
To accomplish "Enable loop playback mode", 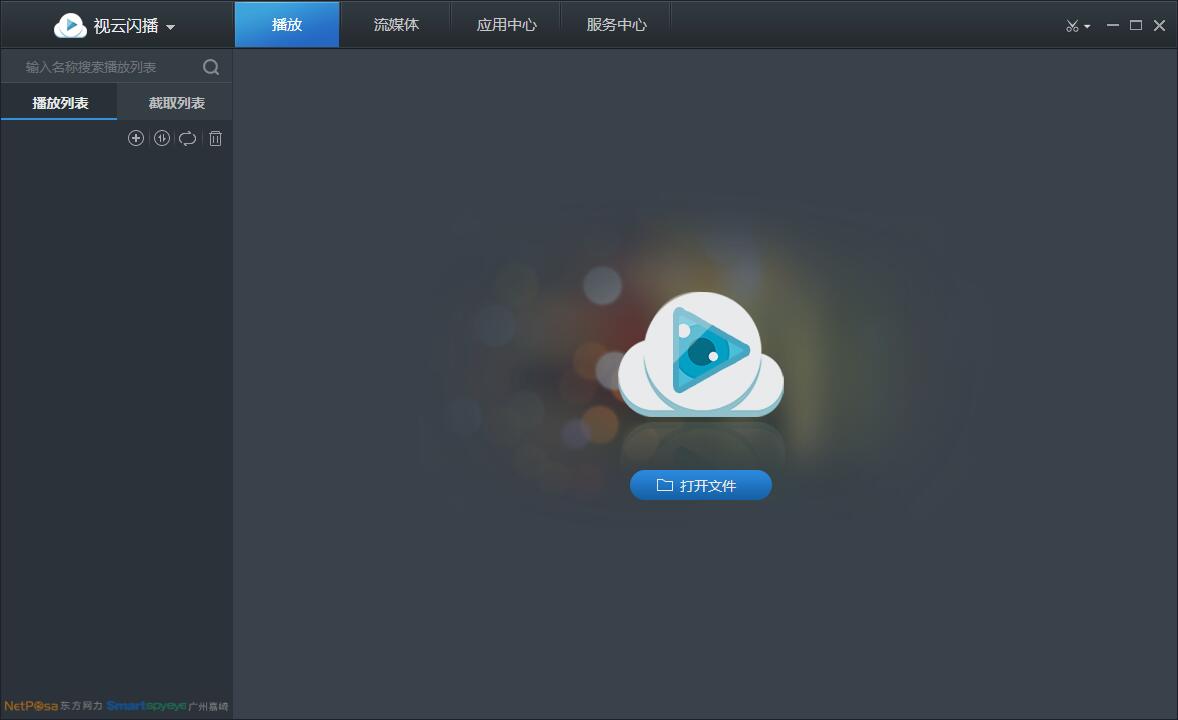I will [x=188, y=138].
